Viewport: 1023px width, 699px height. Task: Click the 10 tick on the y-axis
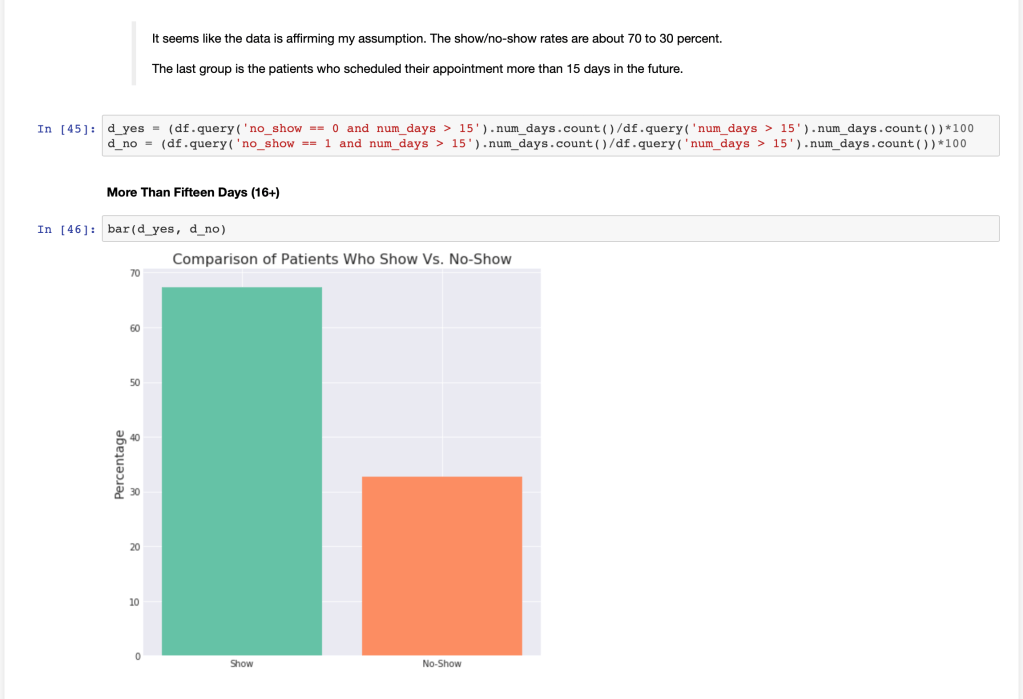(x=135, y=602)
